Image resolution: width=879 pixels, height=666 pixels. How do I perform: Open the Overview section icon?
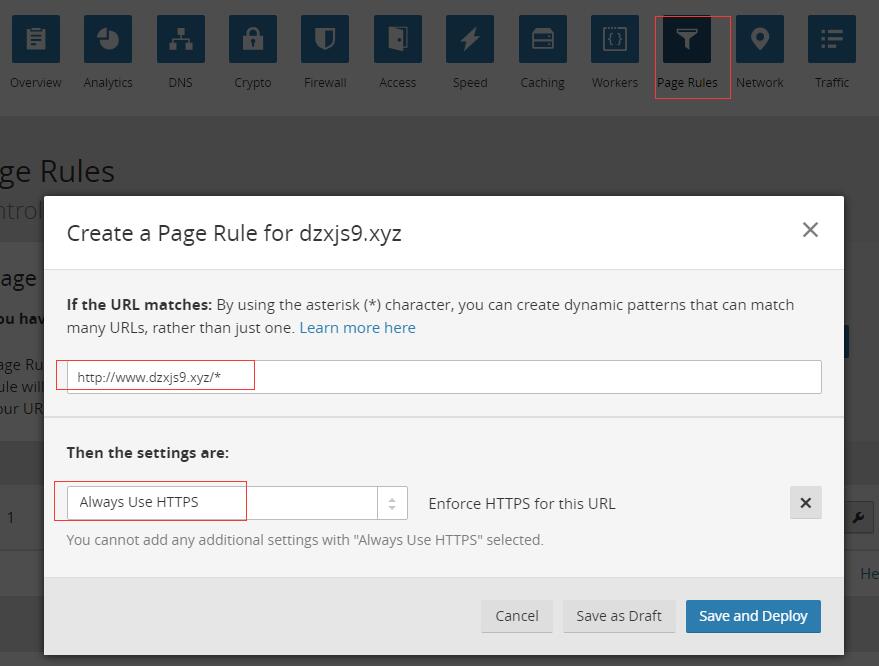point(36,39)
